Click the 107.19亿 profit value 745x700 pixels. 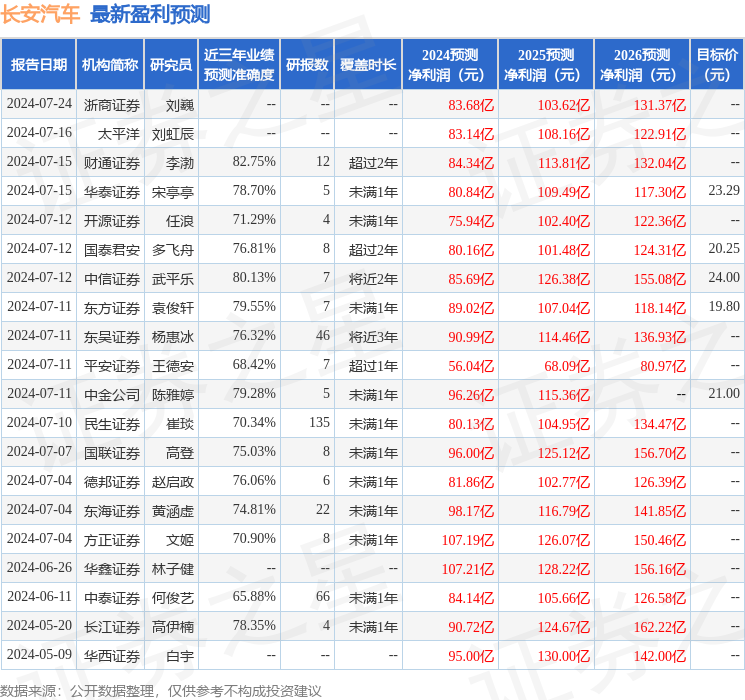[x=468, y=540]
